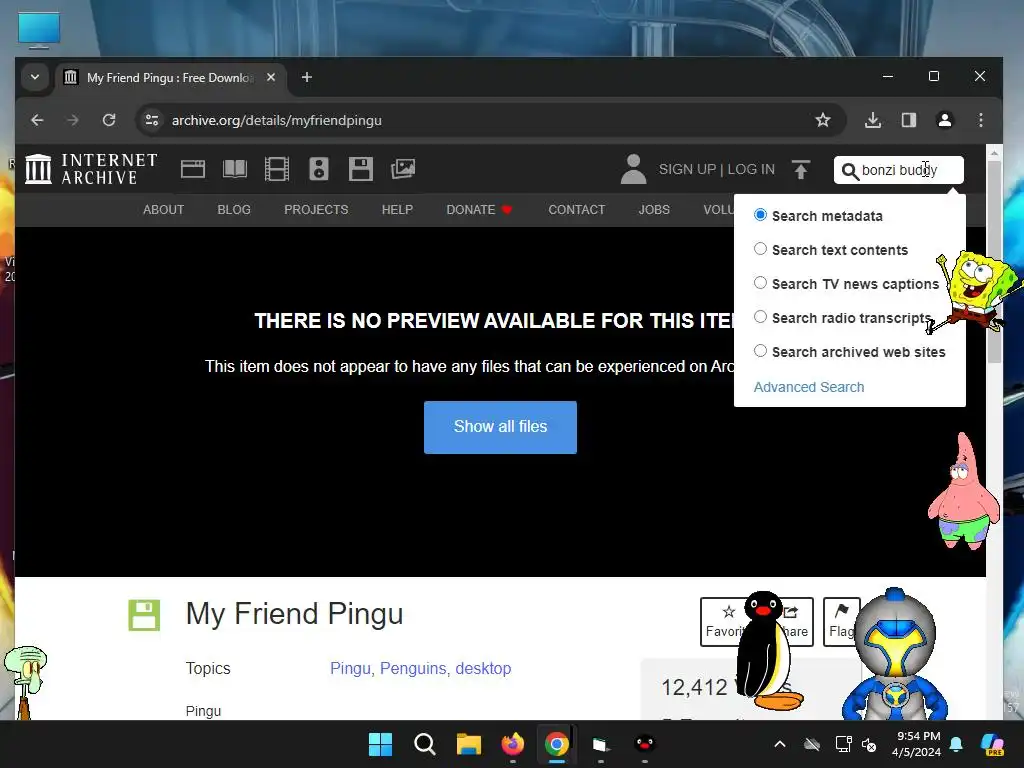Click the Pingu app icon in taskbar
This screenshot has height=768, width=1024.
645,744
